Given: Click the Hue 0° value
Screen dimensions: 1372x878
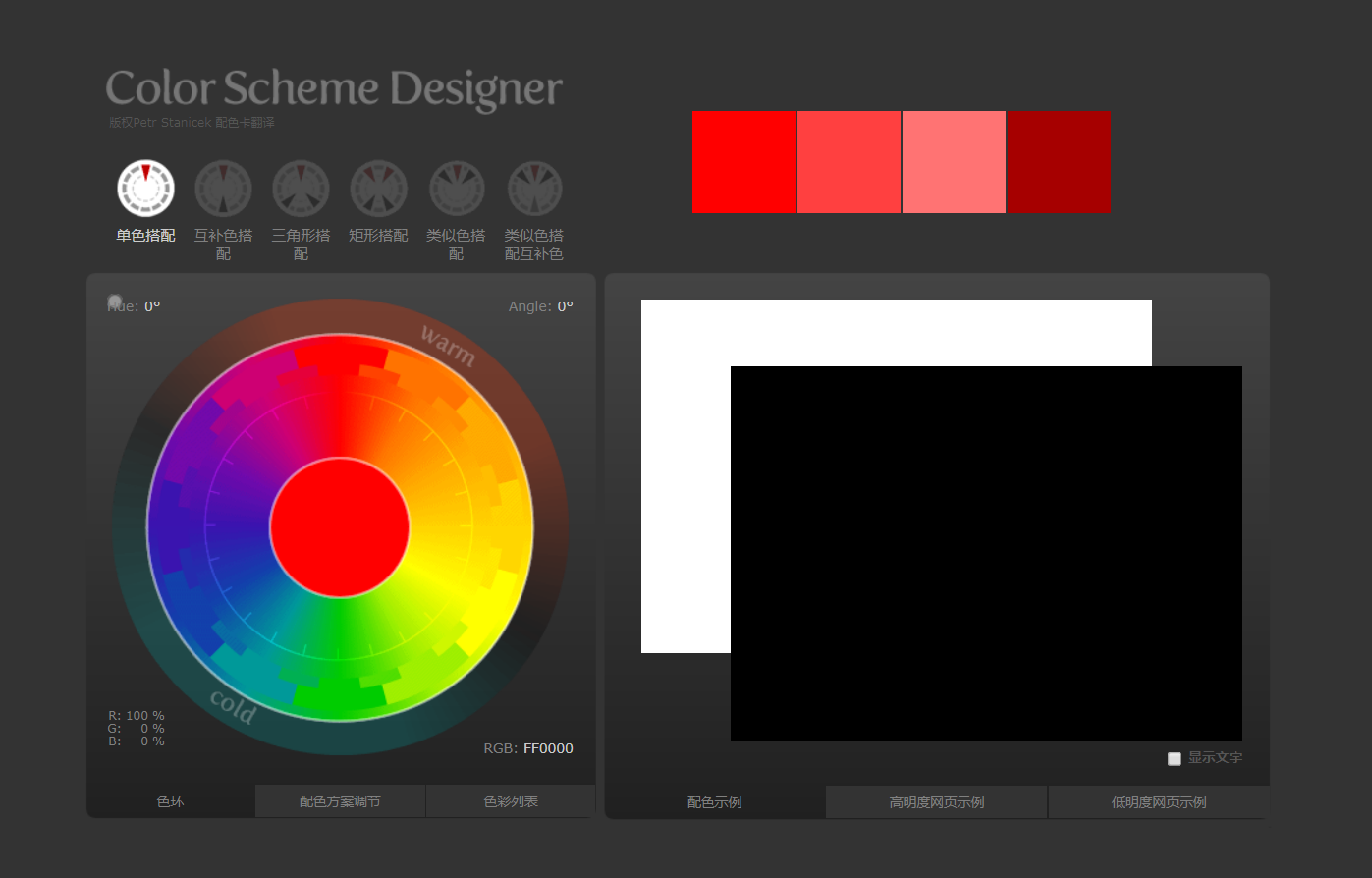Looking at the screenshot, I should 152,306.
